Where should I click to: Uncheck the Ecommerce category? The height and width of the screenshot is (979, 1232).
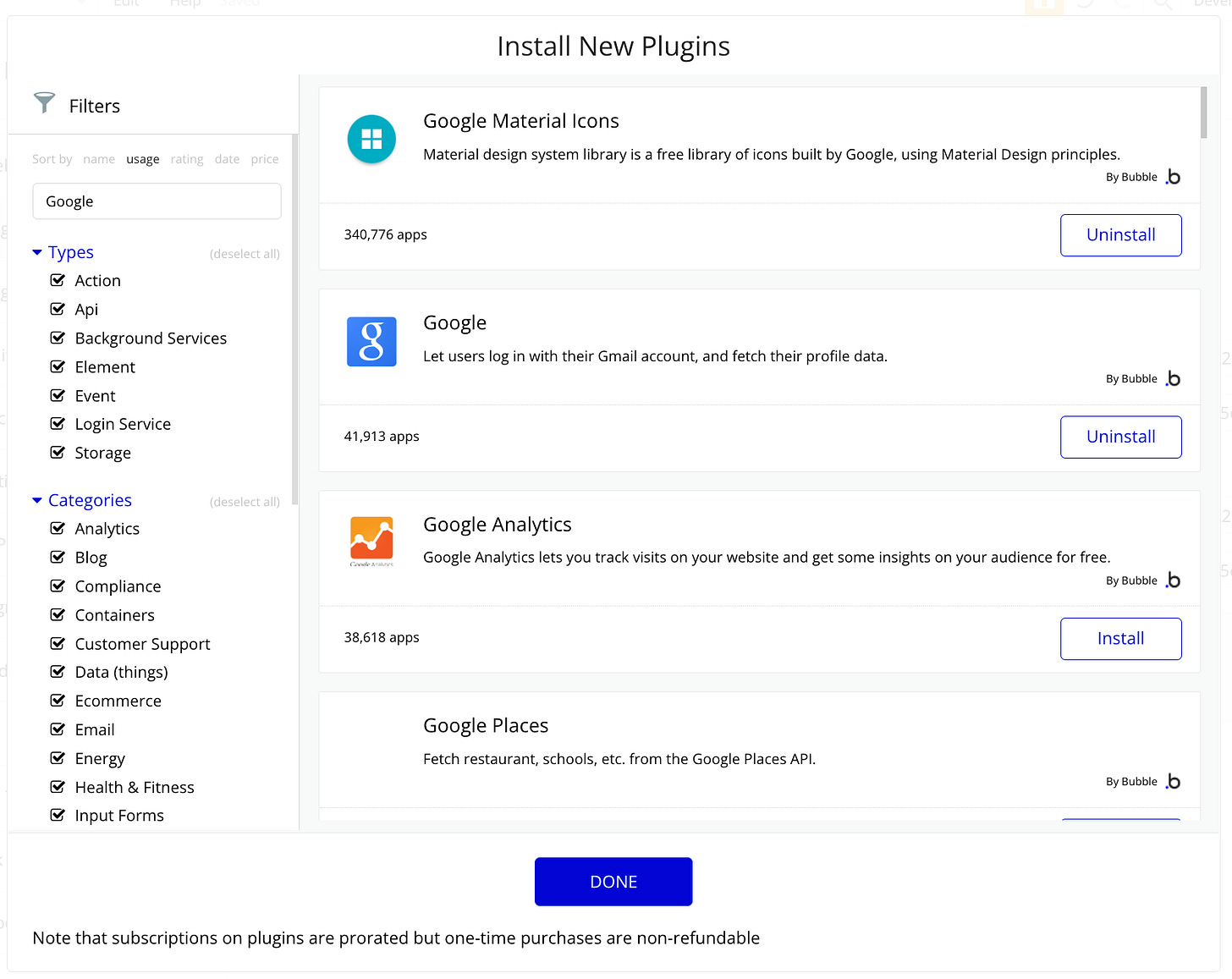58,701
